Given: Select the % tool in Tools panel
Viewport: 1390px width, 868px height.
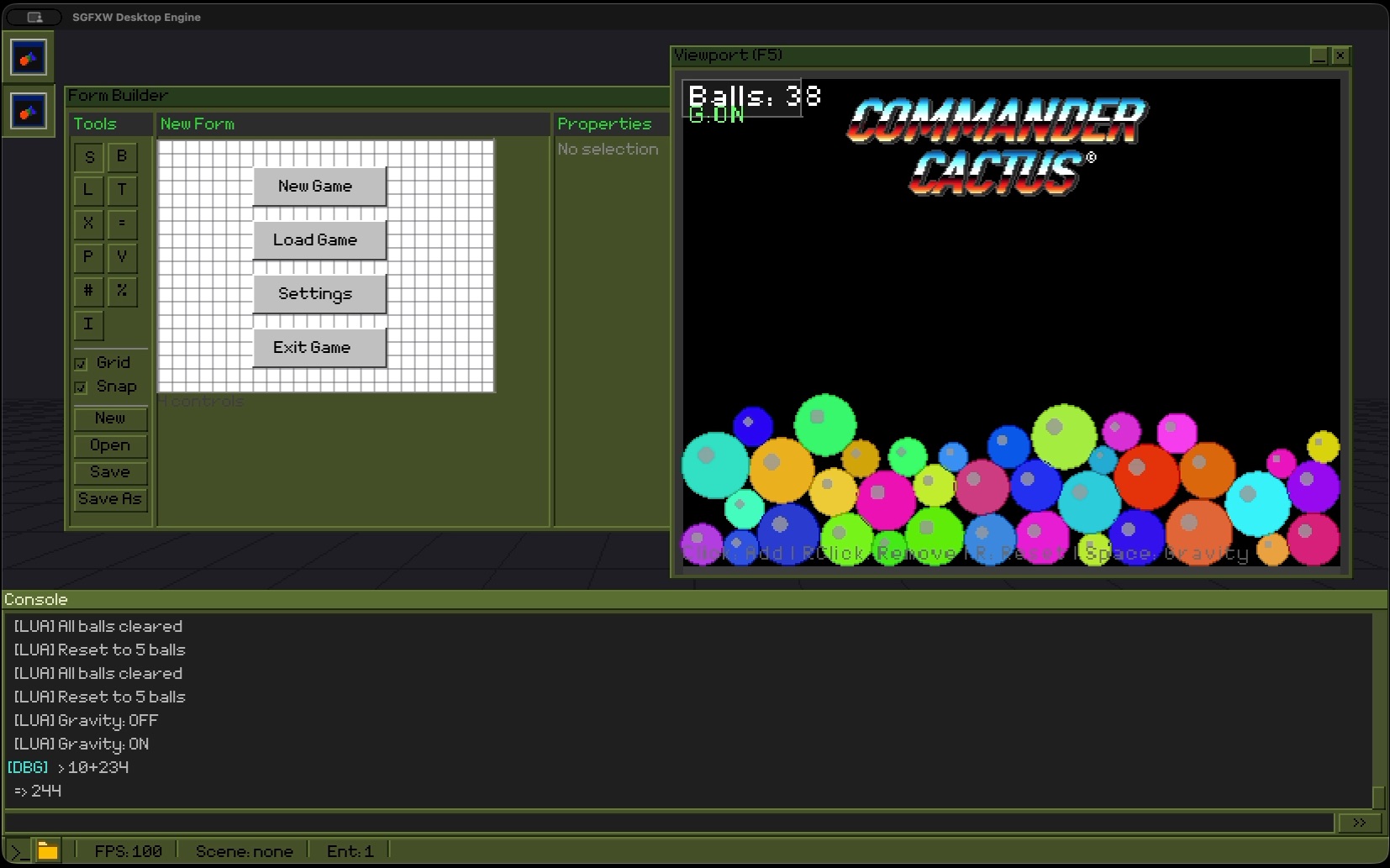Looking at the screenshot, I should (122, 292).
